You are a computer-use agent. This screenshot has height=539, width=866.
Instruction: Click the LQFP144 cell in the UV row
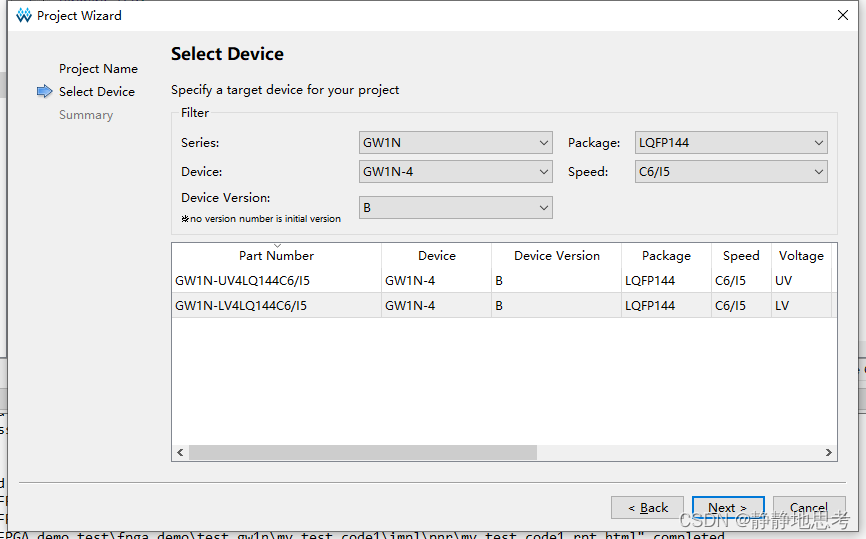[x=666, y=281]
